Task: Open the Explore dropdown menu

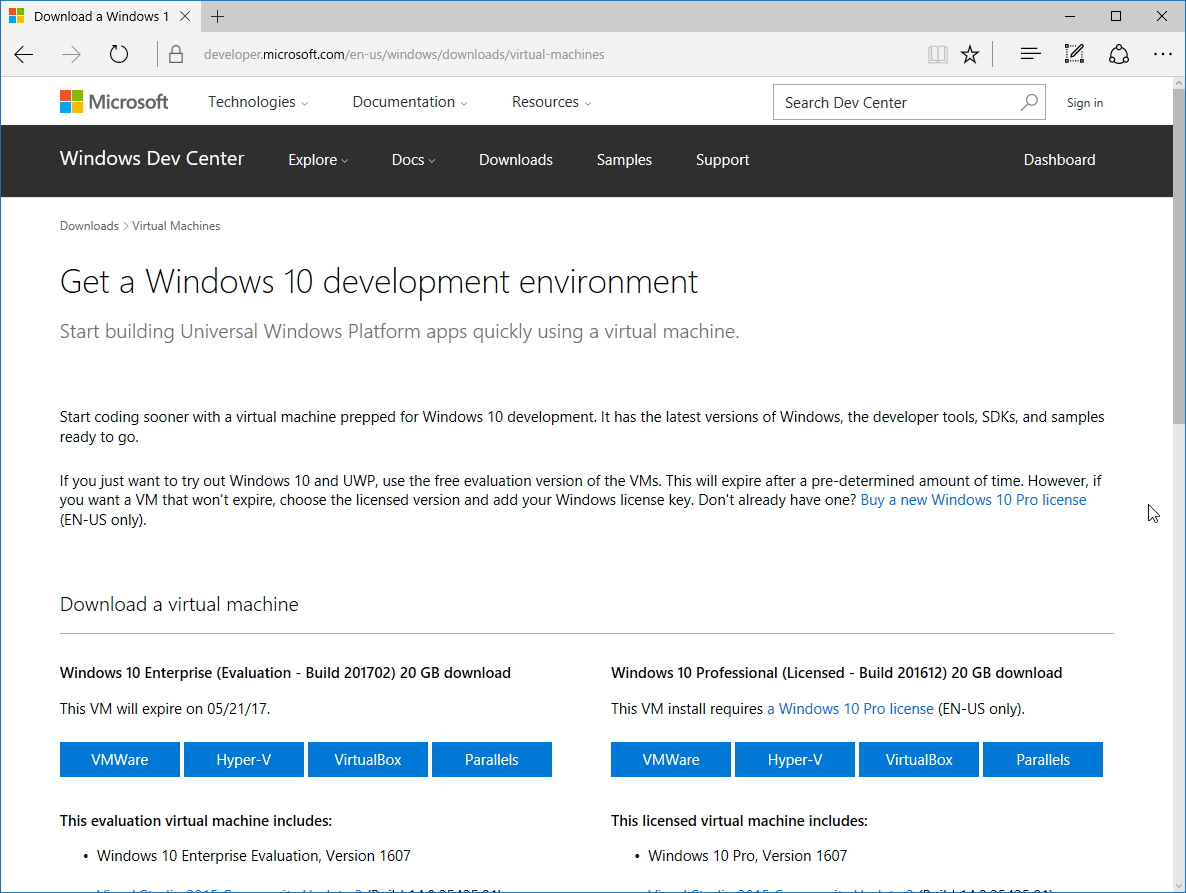Action: (x=318, y=160)
